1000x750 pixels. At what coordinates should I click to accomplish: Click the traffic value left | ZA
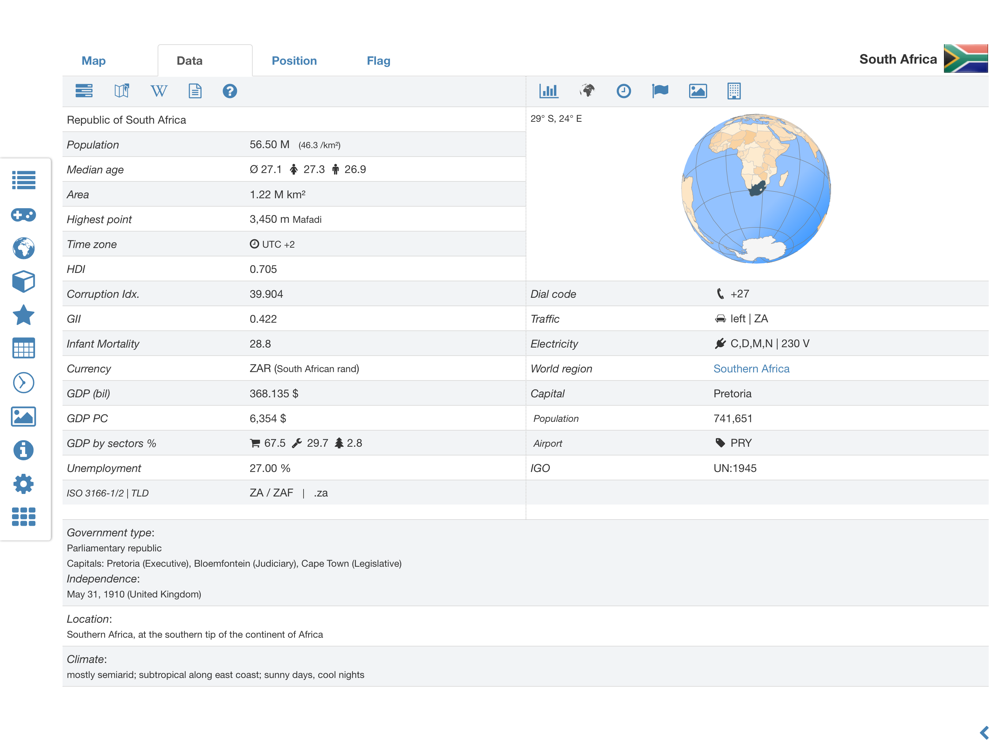click(741, 319)
